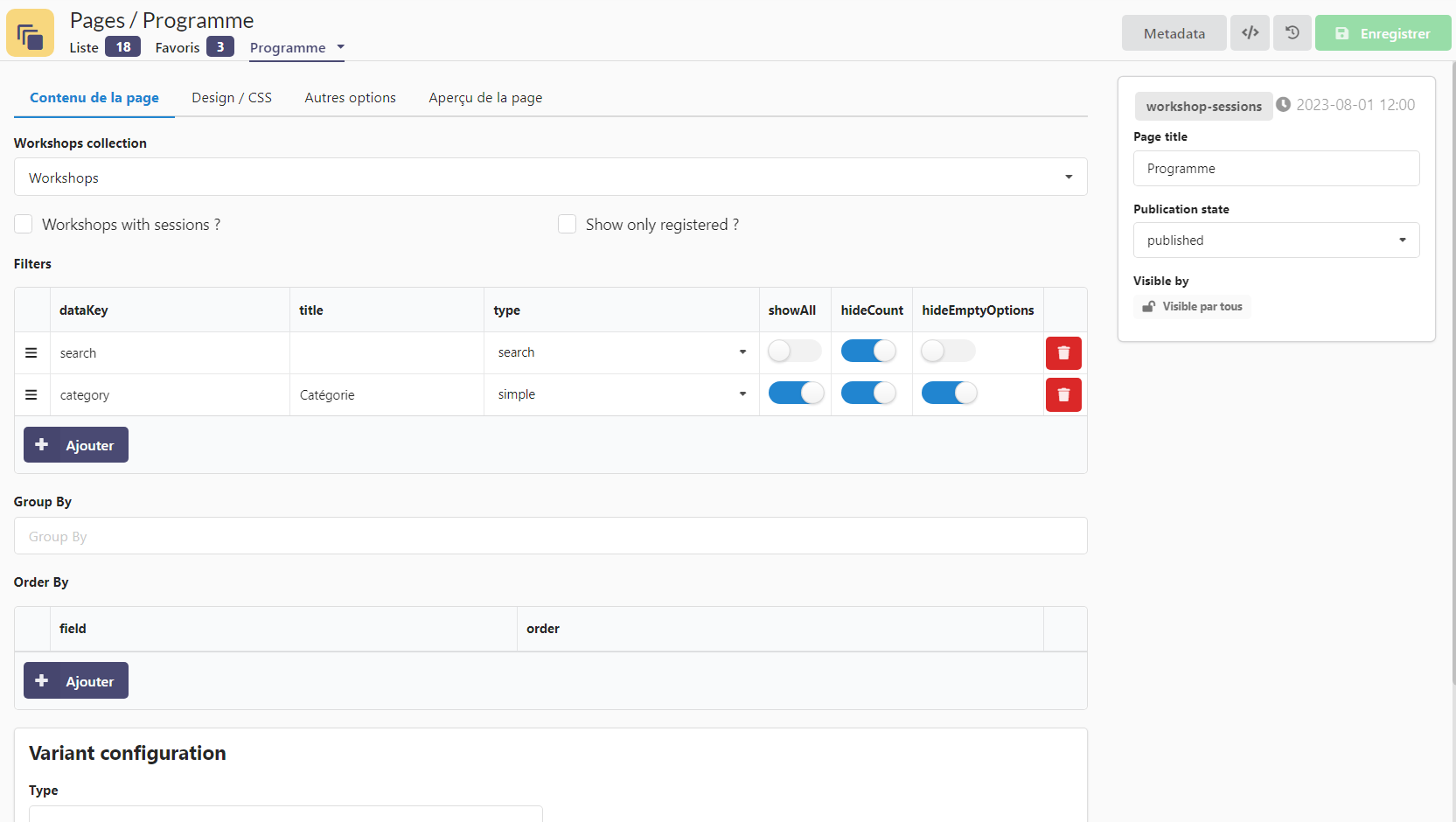This screenshot has width=1456, height=822.
Task: Toggle showAll for category filter
Action: click(796, 394)
